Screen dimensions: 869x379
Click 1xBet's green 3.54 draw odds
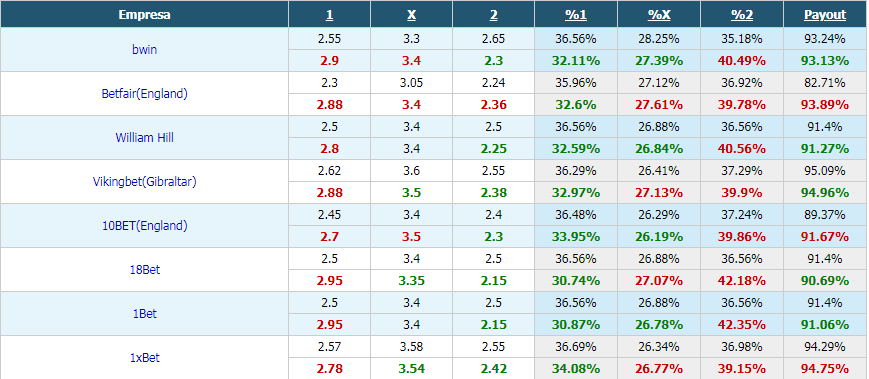click(411, 368)
